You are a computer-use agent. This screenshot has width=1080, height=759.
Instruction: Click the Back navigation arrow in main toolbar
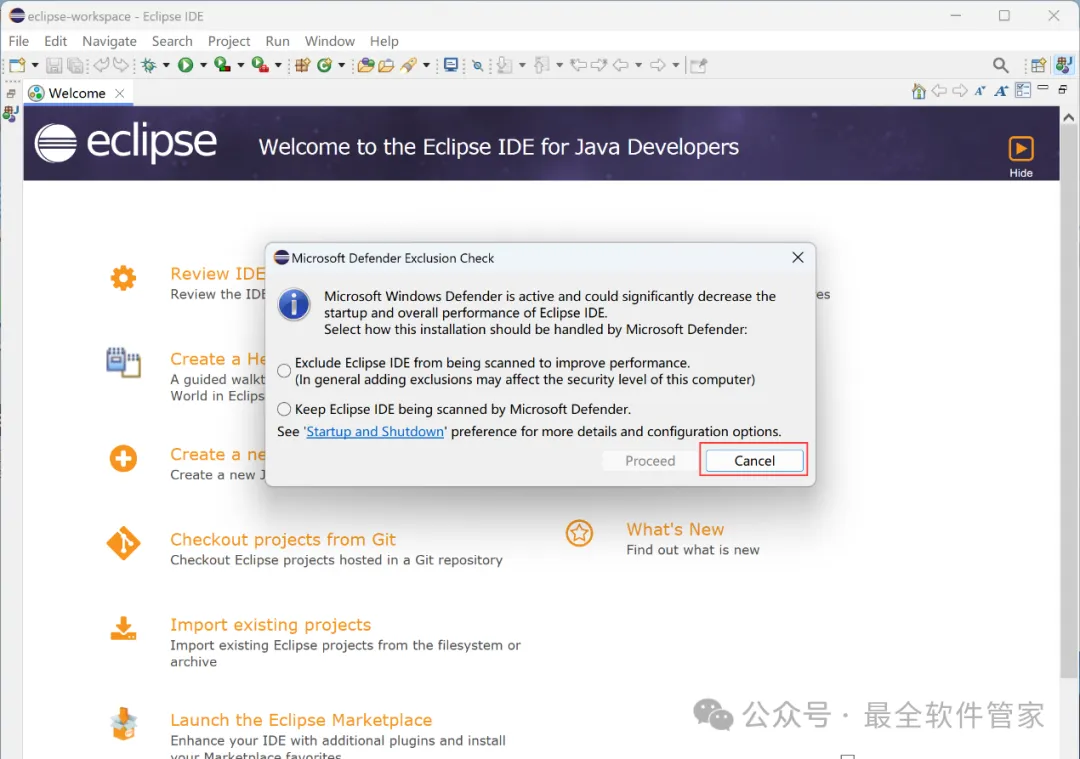click(x=621, y=65)
